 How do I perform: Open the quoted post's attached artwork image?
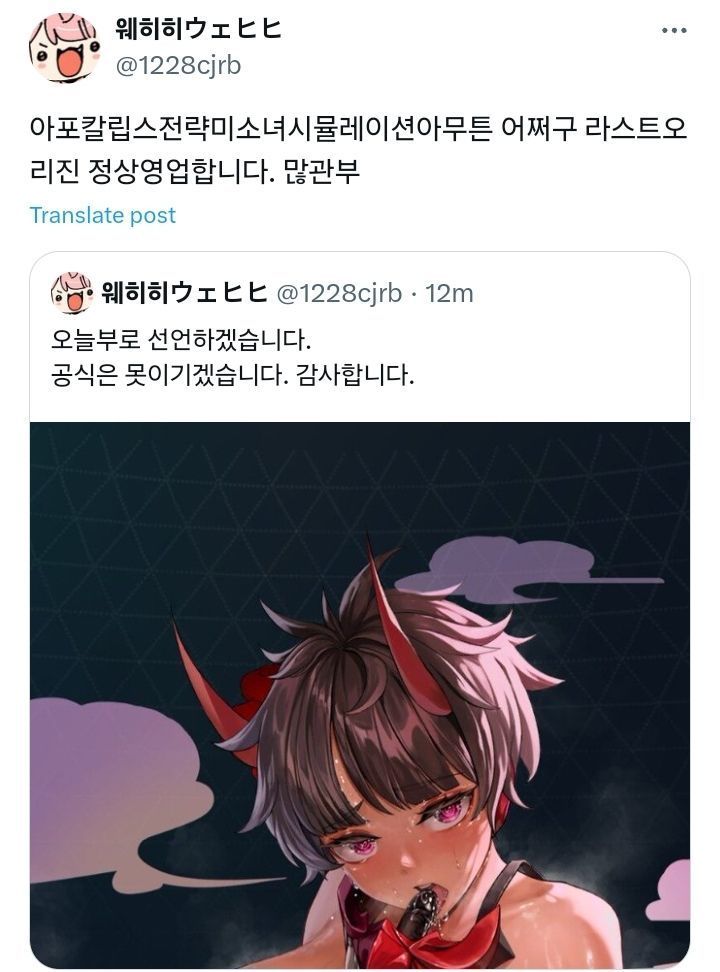[x=360, y=695]
